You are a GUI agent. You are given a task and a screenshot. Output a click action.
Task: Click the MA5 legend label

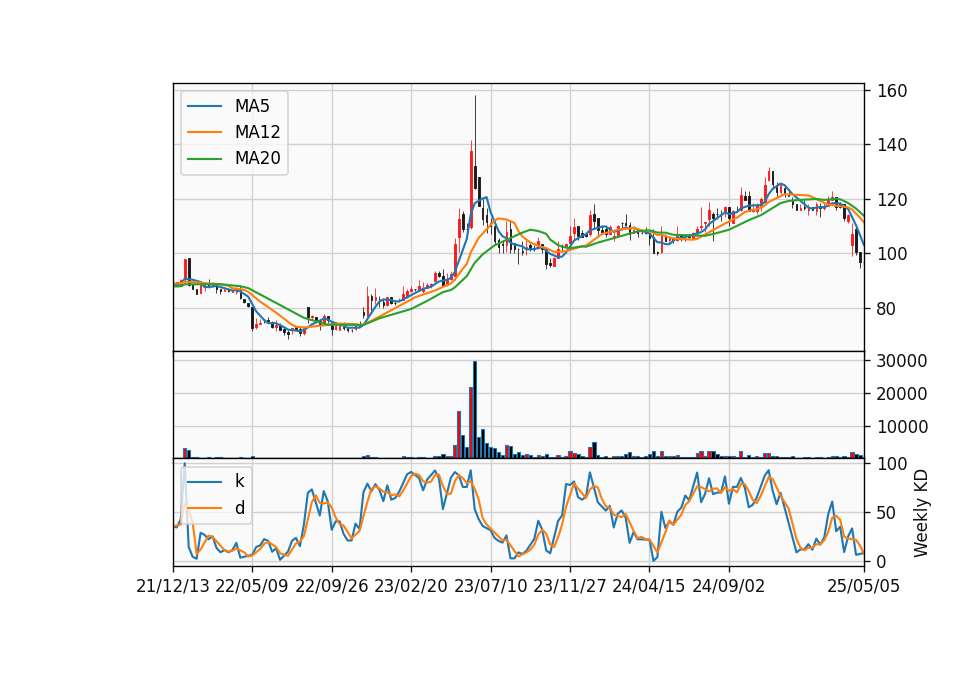point(252,106)
